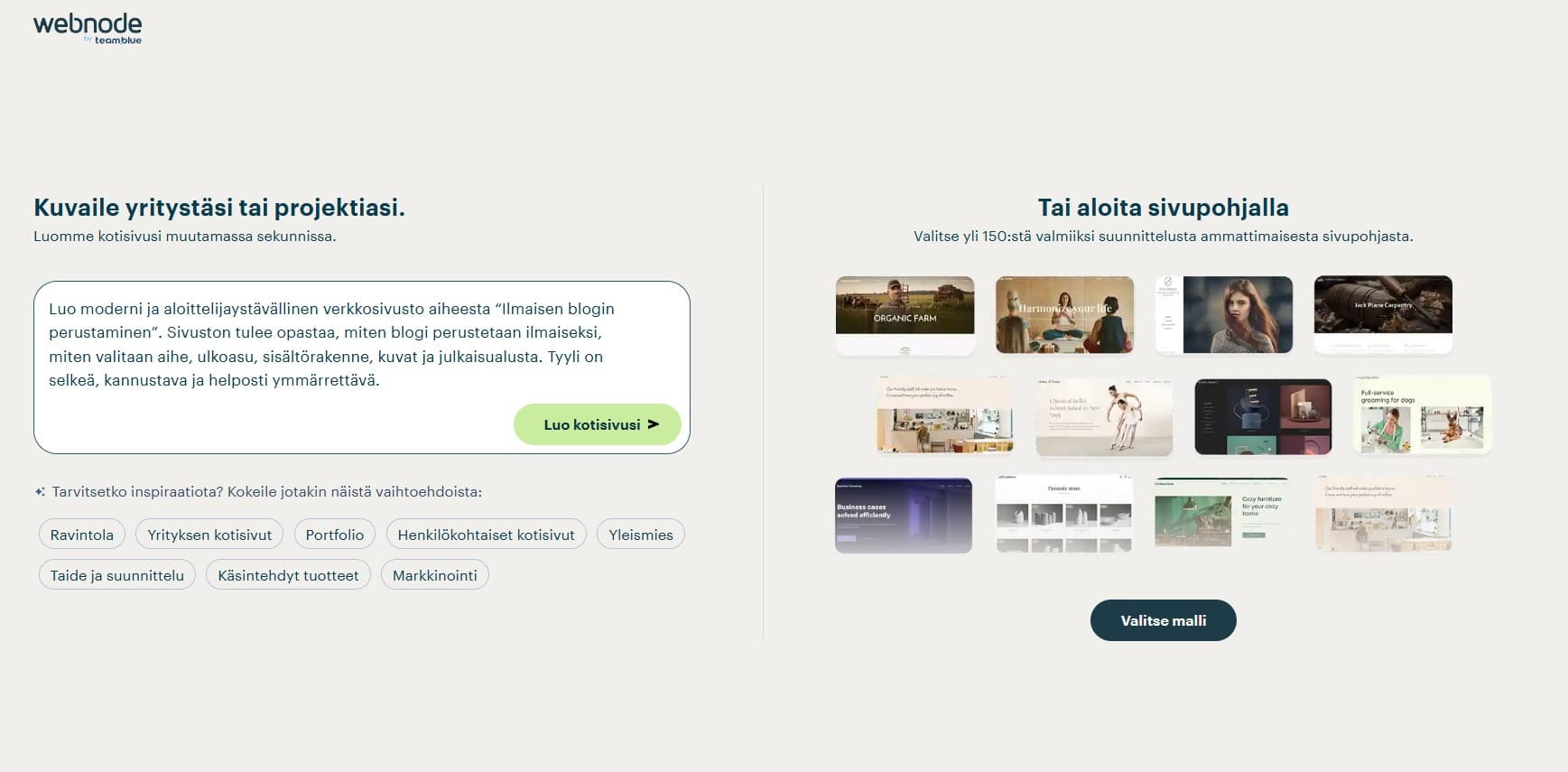This screenshot has height=772, width=1568.
Task: Click the Valitse yli 150:stä subtitle text
Action: tap(1164, 237)
